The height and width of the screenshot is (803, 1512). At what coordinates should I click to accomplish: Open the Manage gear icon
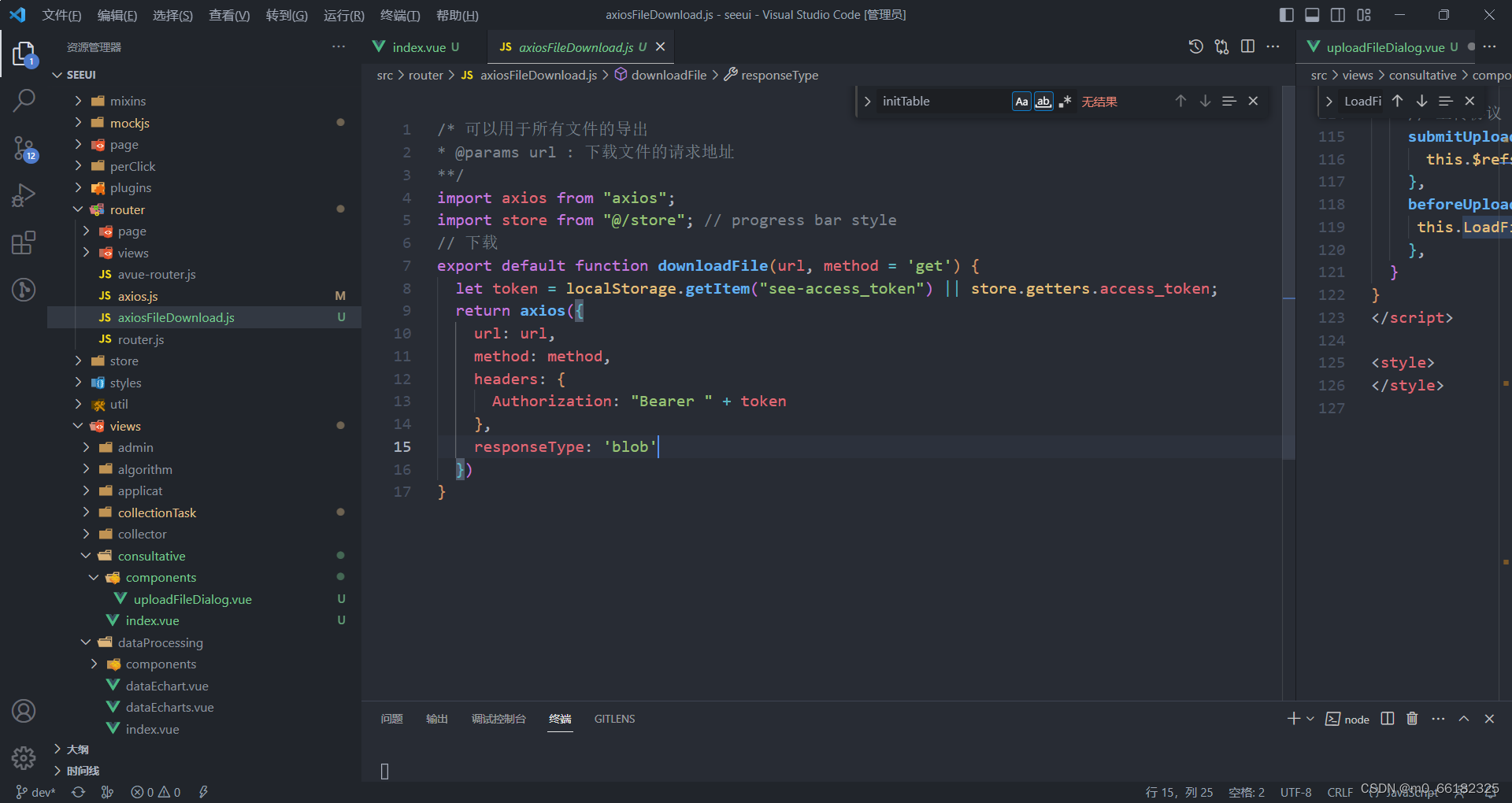[24, 758]
